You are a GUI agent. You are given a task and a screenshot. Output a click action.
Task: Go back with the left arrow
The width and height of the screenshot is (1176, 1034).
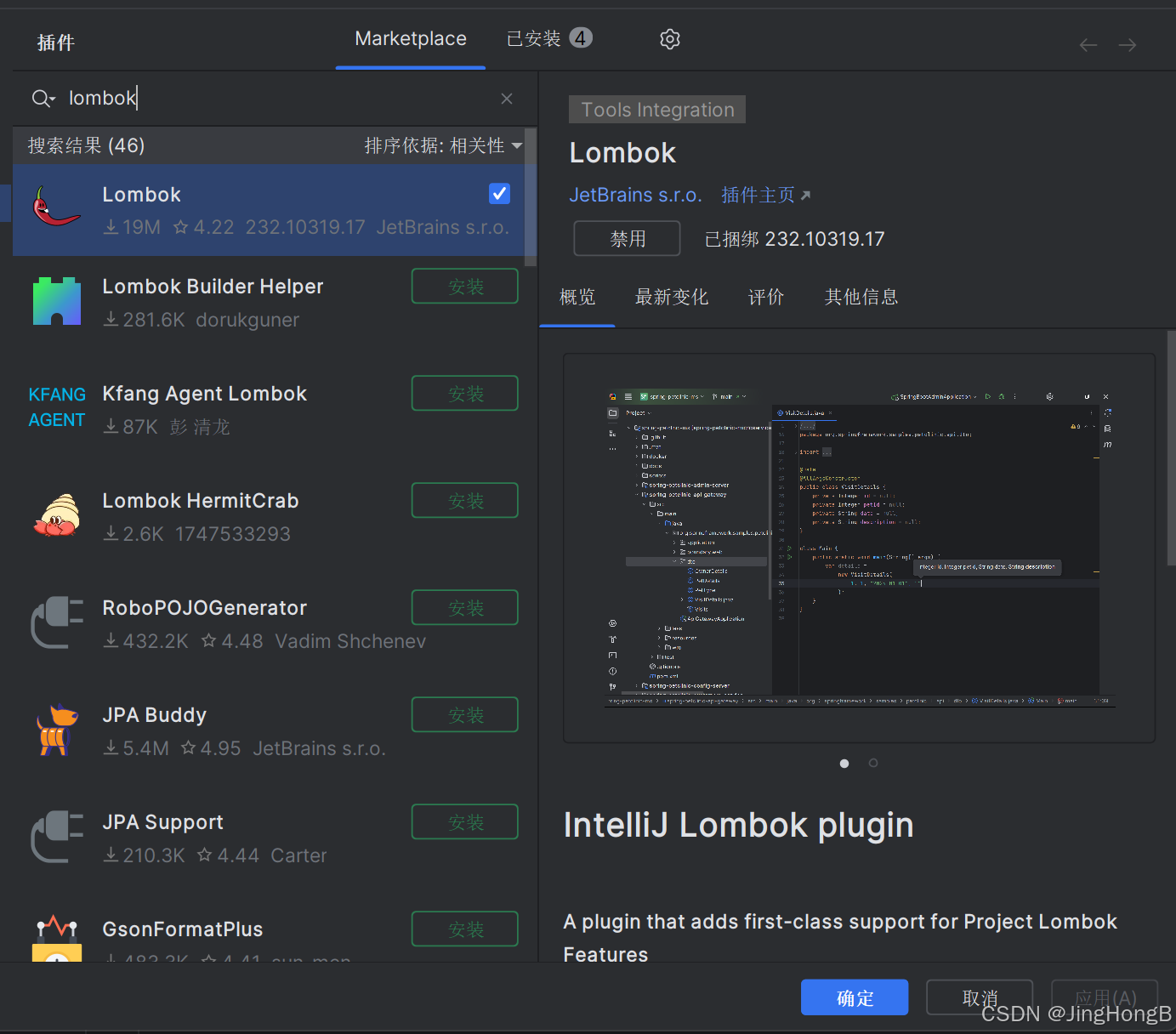pyautogui.click(x=1088, y=45)
